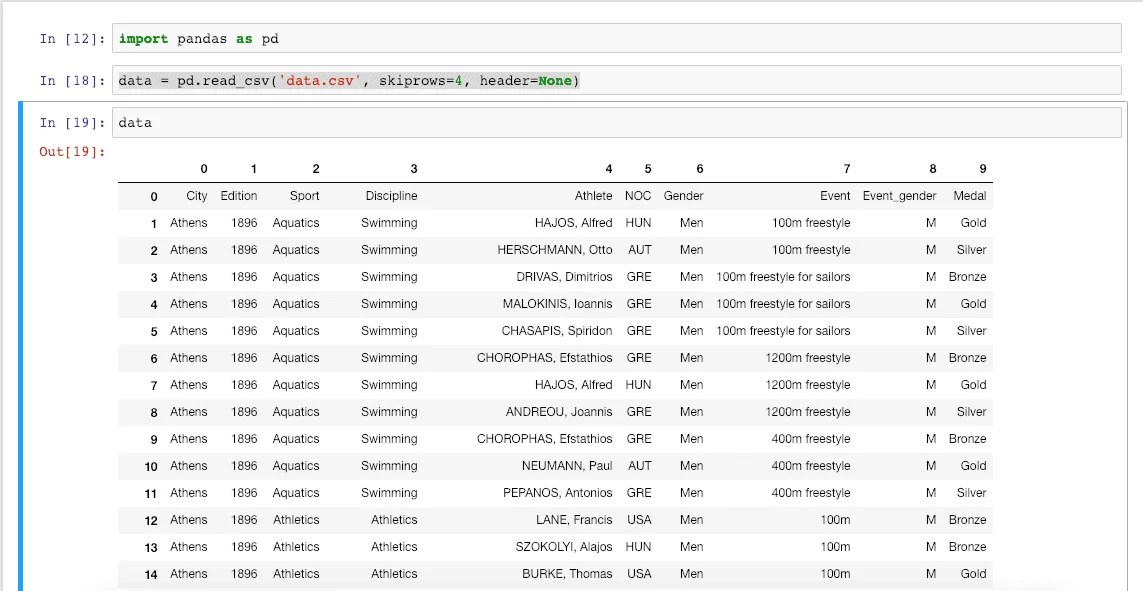
Task: Click 'Gold' medal in row 14
Action: pos(974,574)
